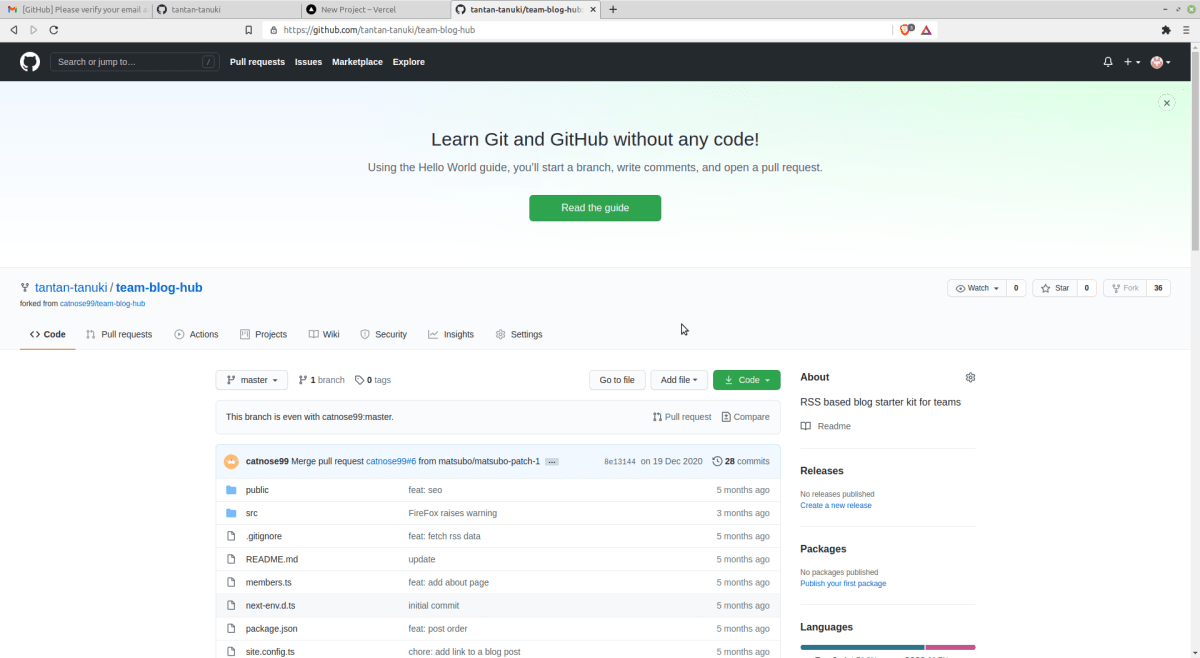Image resolution: width=1200 pixels, height=658 pixels.
Task: Expand the Add file dropdown
Action: click(680, 380)
